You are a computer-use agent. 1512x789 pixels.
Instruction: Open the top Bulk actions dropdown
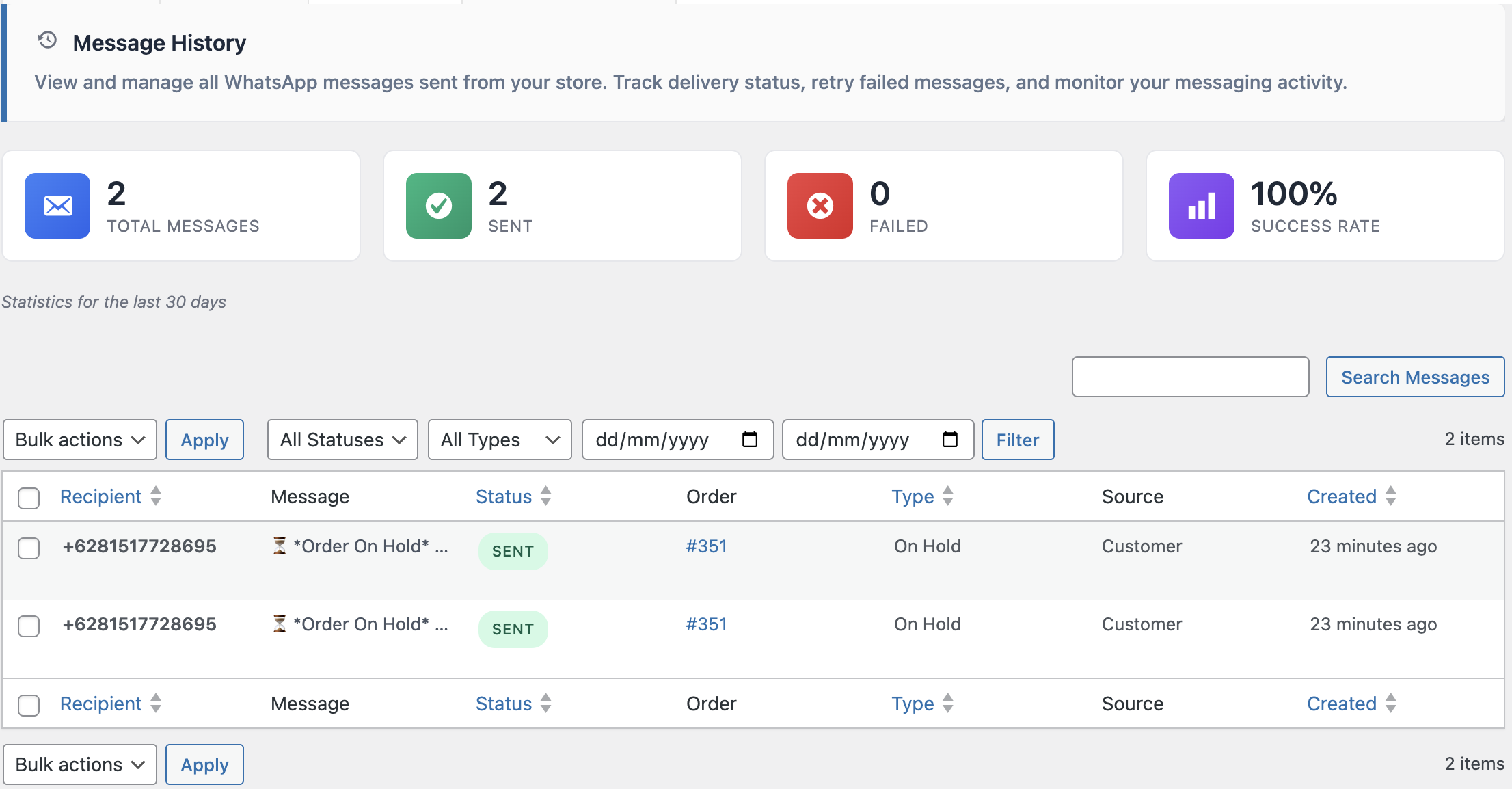click(x=80, y=440)
